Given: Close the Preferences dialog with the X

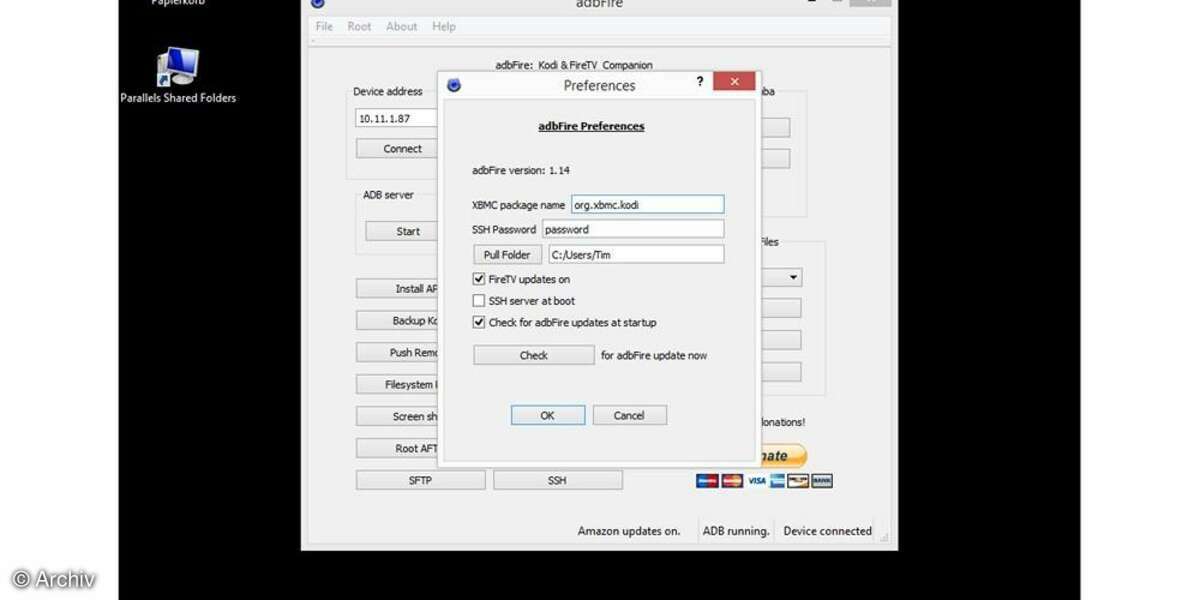Looking at the screenshot, I should [734, 81].
